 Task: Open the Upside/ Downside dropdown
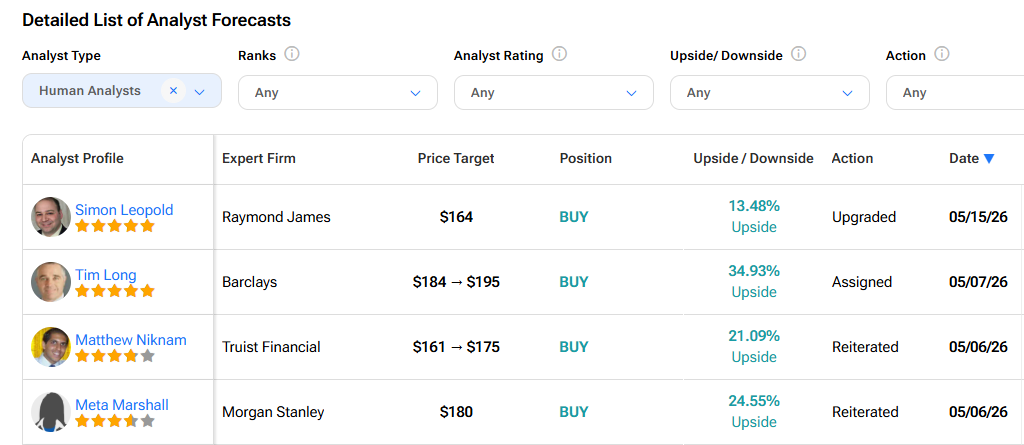[x=770, y=93]
